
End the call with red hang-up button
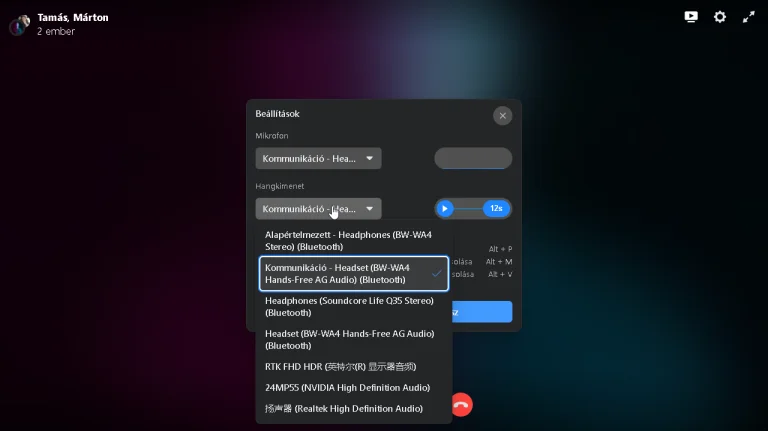pyautogui.click(x=461, y=405)
